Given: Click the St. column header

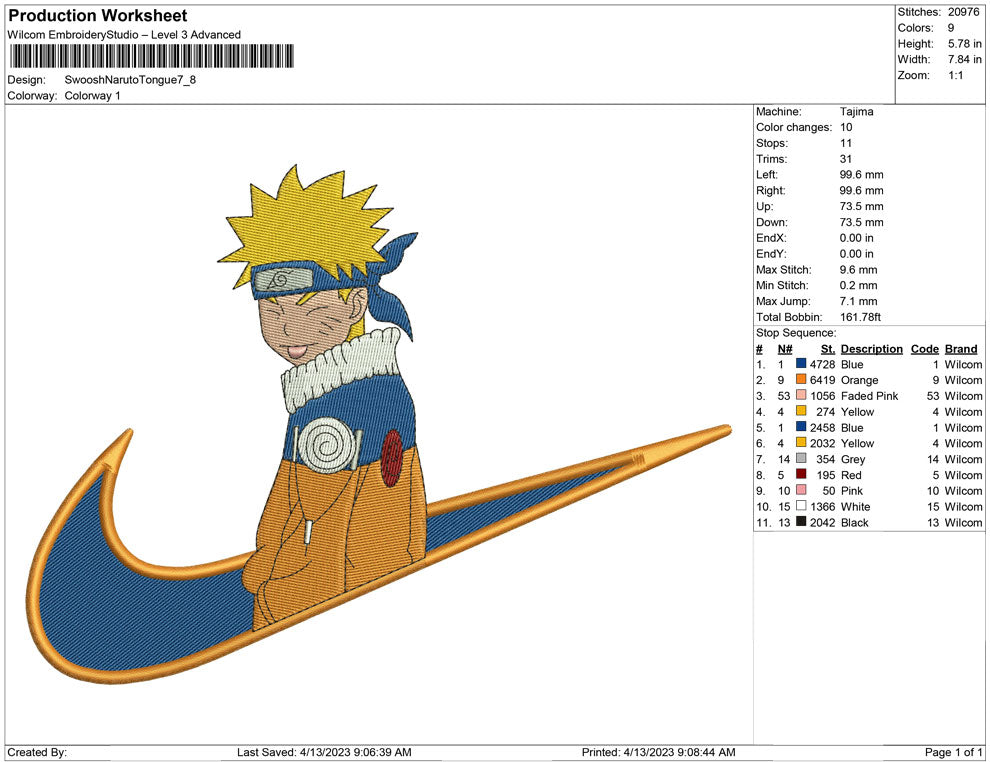Looking at the screenshot, I should coord(828,349).
